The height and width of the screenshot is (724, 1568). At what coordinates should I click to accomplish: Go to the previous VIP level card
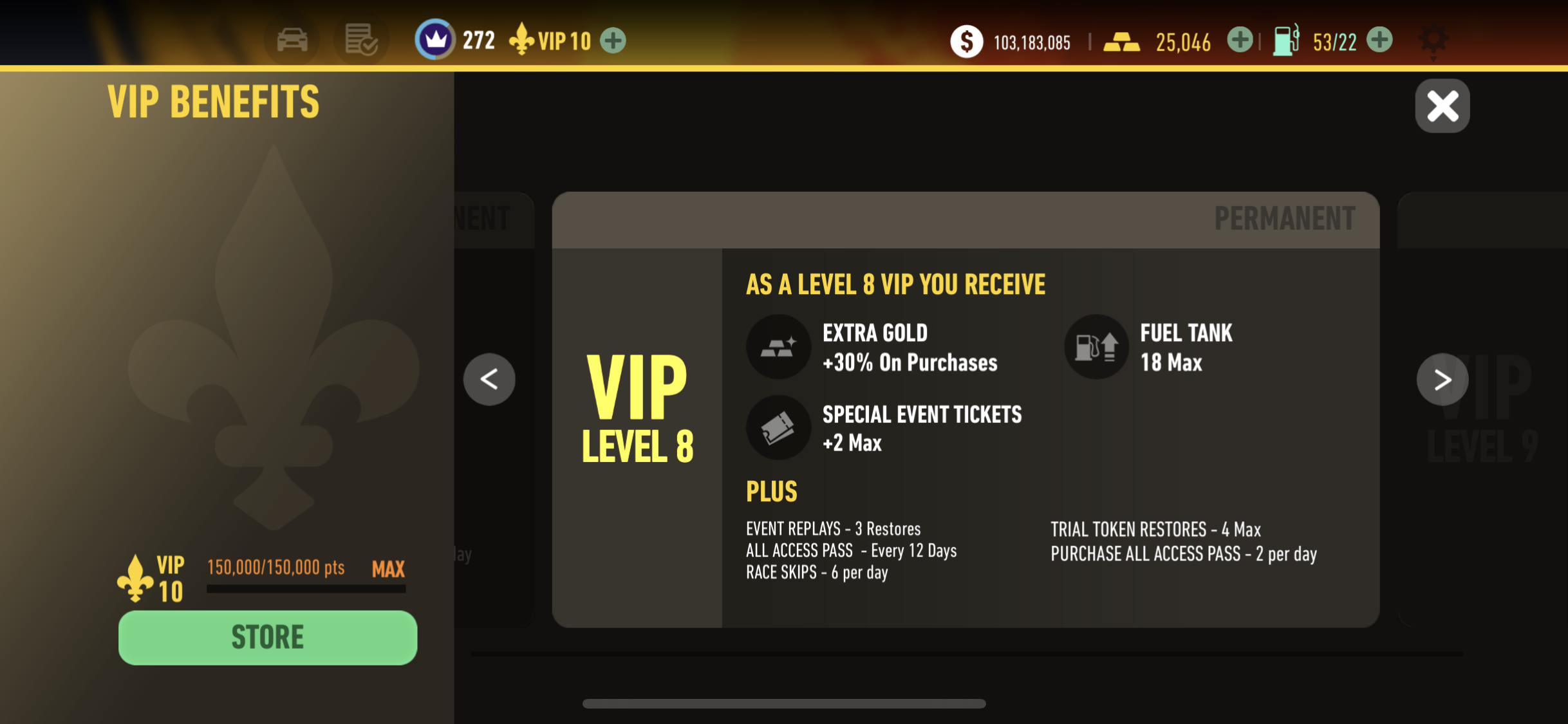489,379
